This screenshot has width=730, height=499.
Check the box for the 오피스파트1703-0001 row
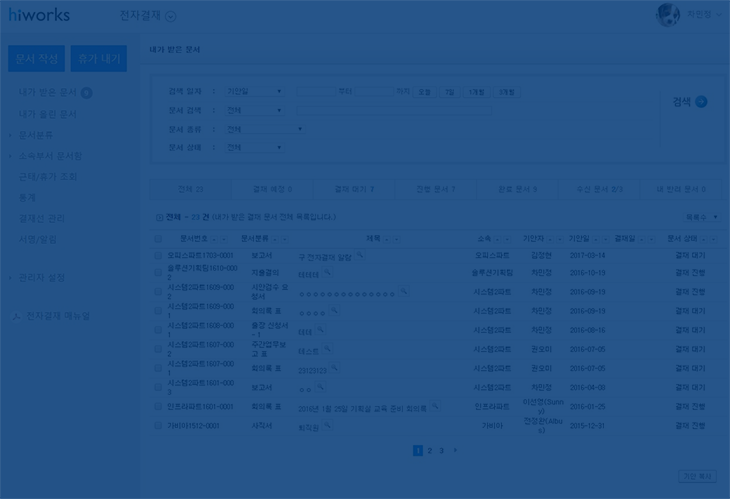point(158,256)
